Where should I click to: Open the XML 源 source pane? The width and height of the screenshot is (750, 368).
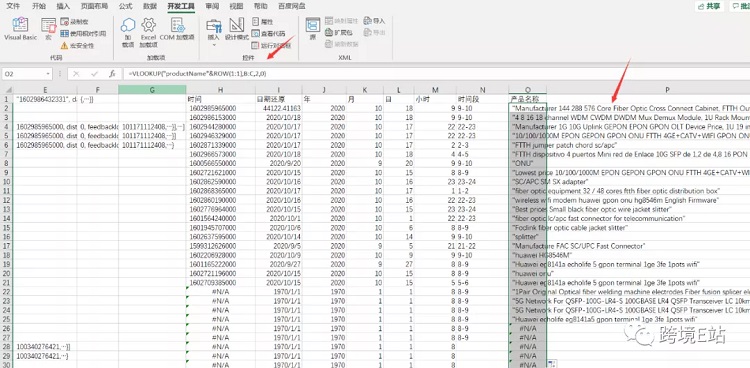(313, 30)
